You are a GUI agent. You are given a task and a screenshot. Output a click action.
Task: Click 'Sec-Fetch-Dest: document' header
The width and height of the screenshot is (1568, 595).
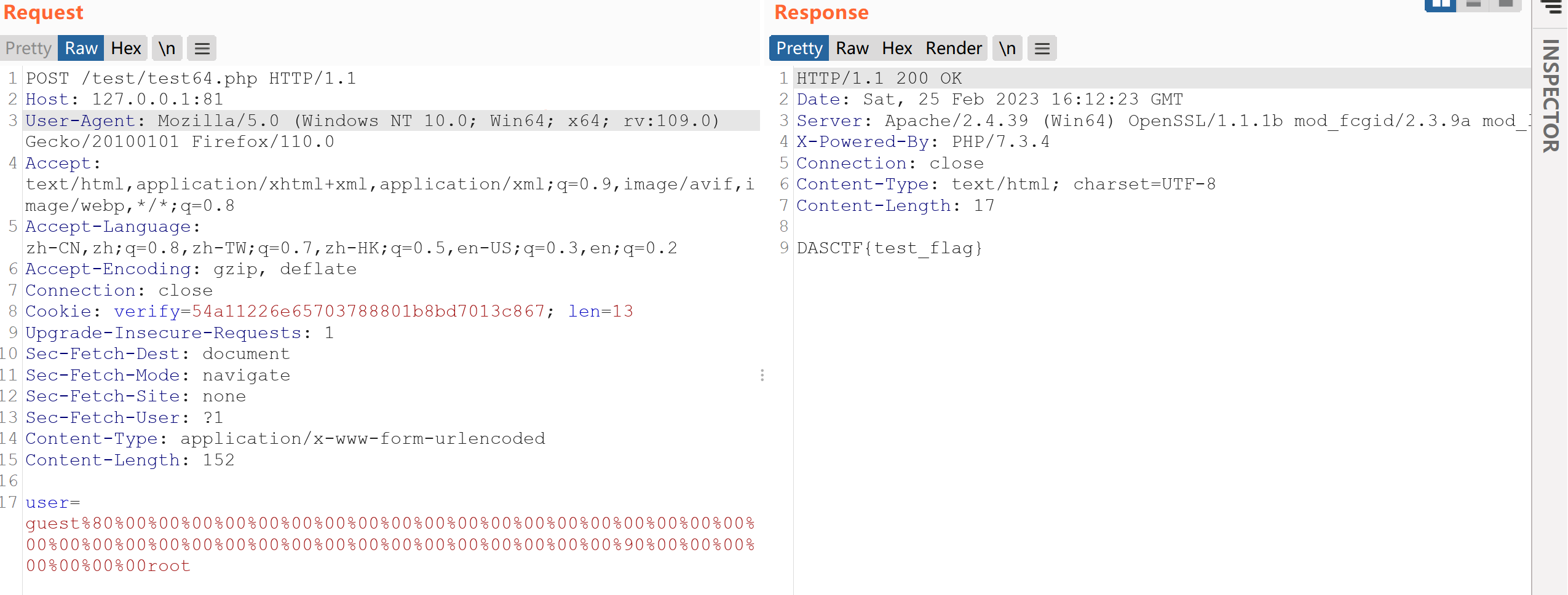point(157,354)
